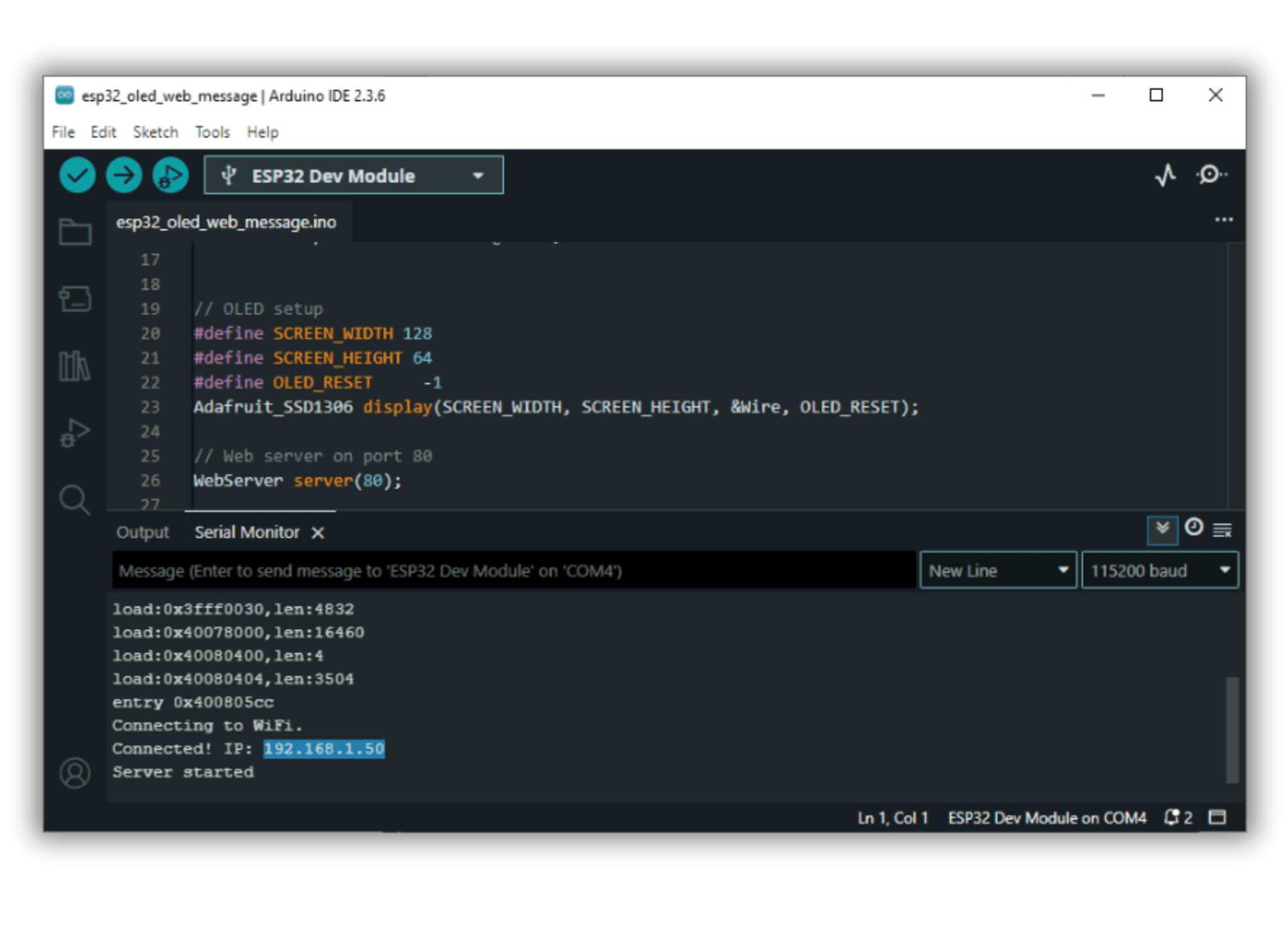
Task: Click the Verify checkmark button
Action: [77, 175]
